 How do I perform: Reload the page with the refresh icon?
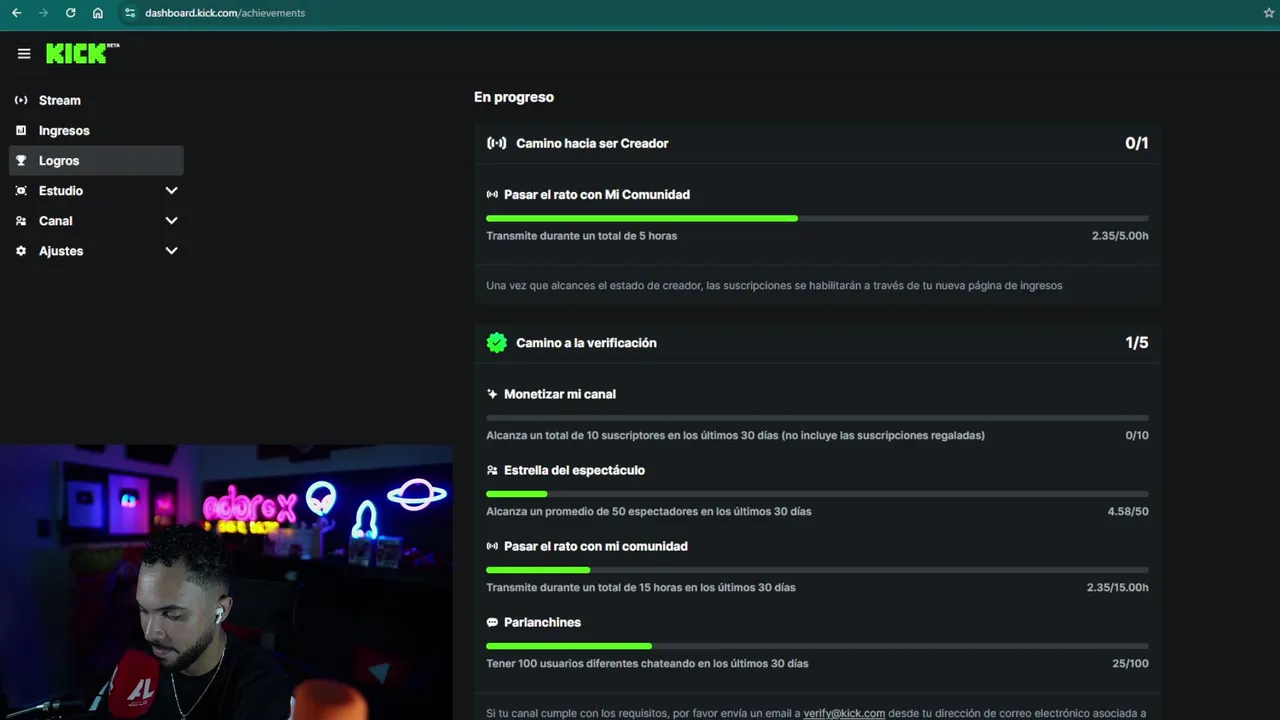pos(70,13)
